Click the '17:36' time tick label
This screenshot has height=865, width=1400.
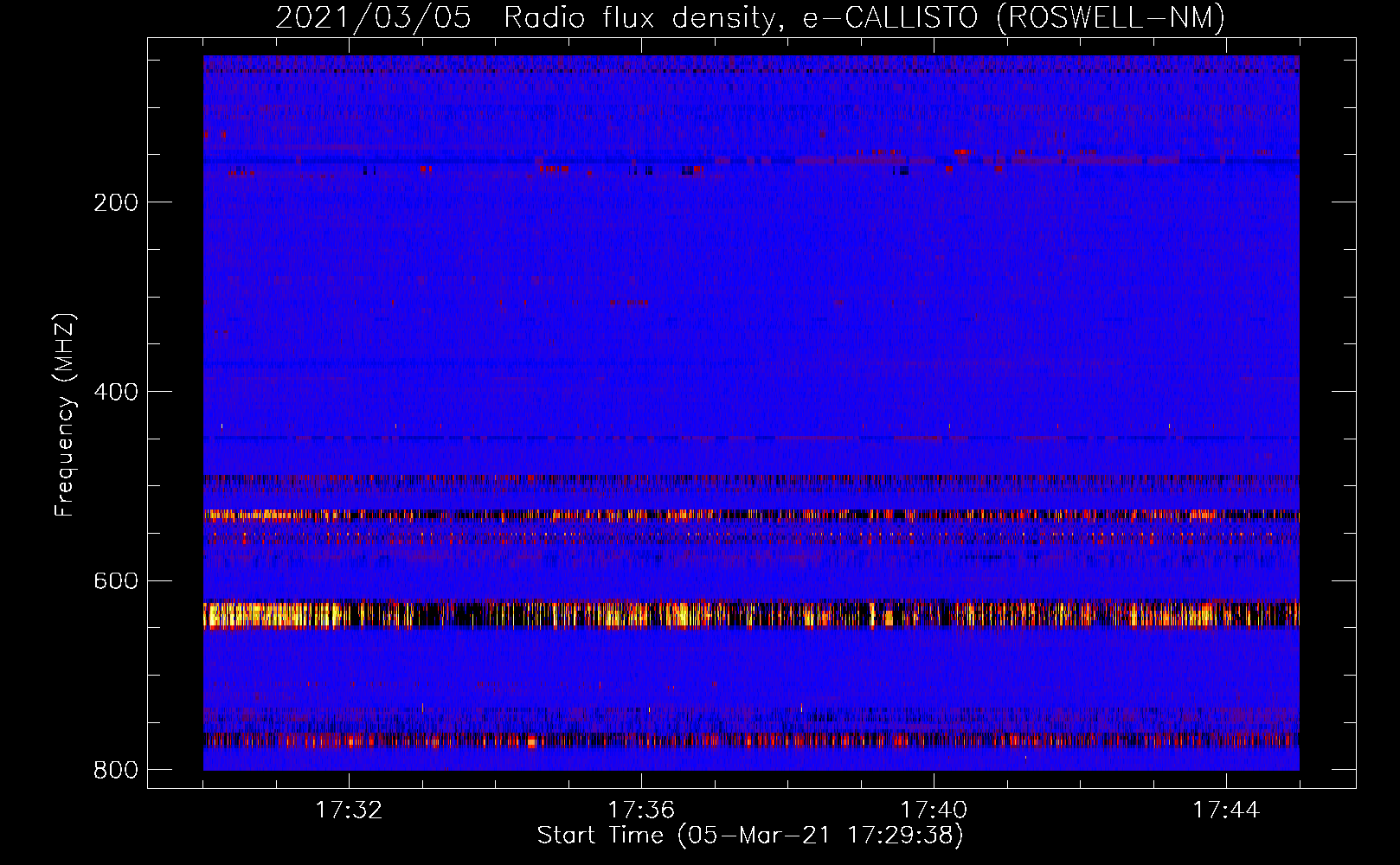641,811
